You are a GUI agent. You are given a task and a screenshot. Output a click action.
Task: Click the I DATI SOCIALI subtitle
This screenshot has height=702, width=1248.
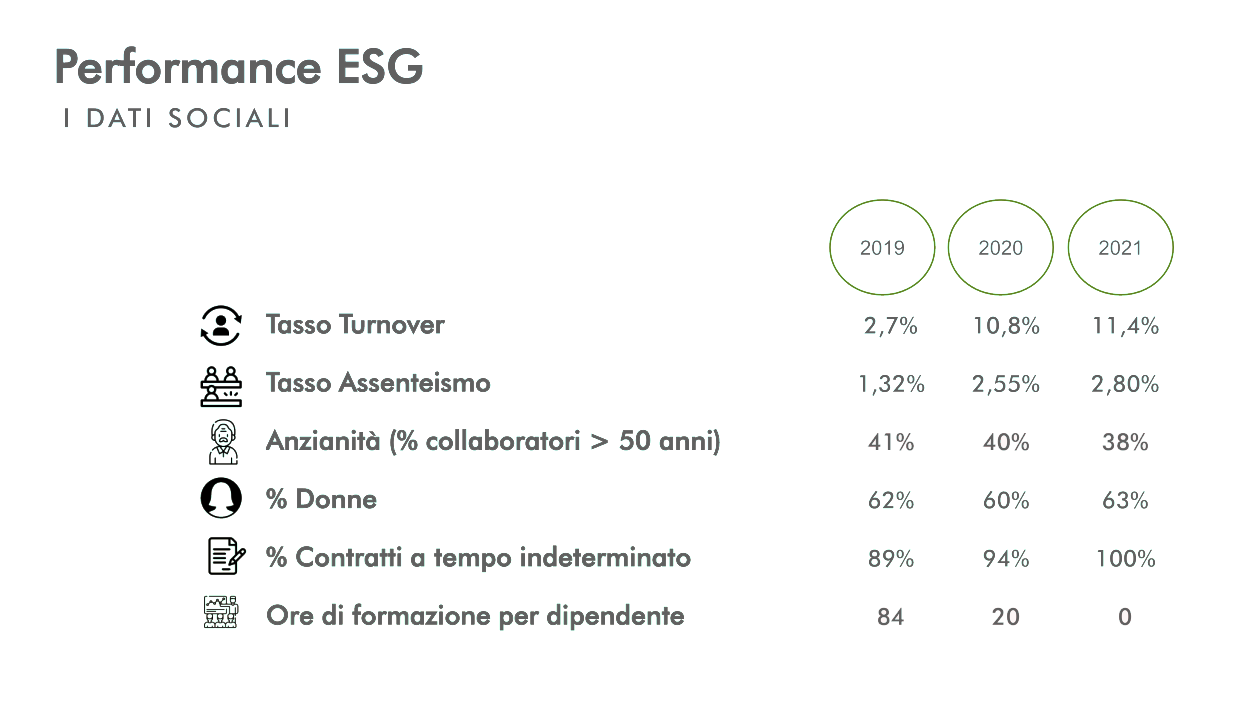176,118
